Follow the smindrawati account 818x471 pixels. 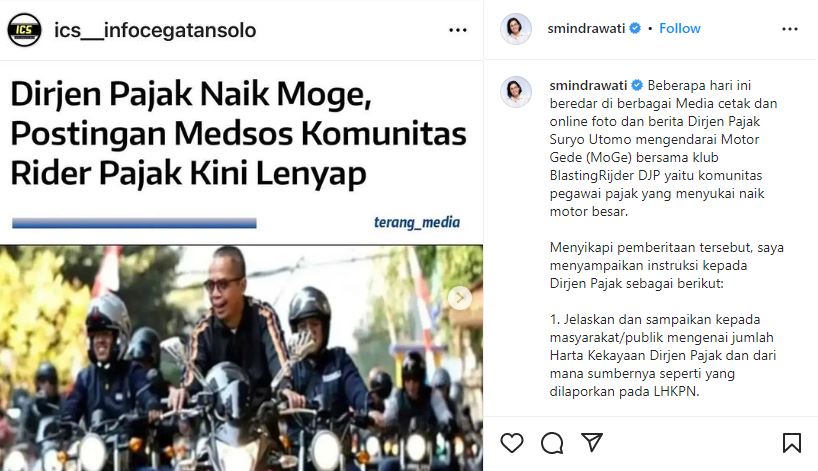coord(680,28)
